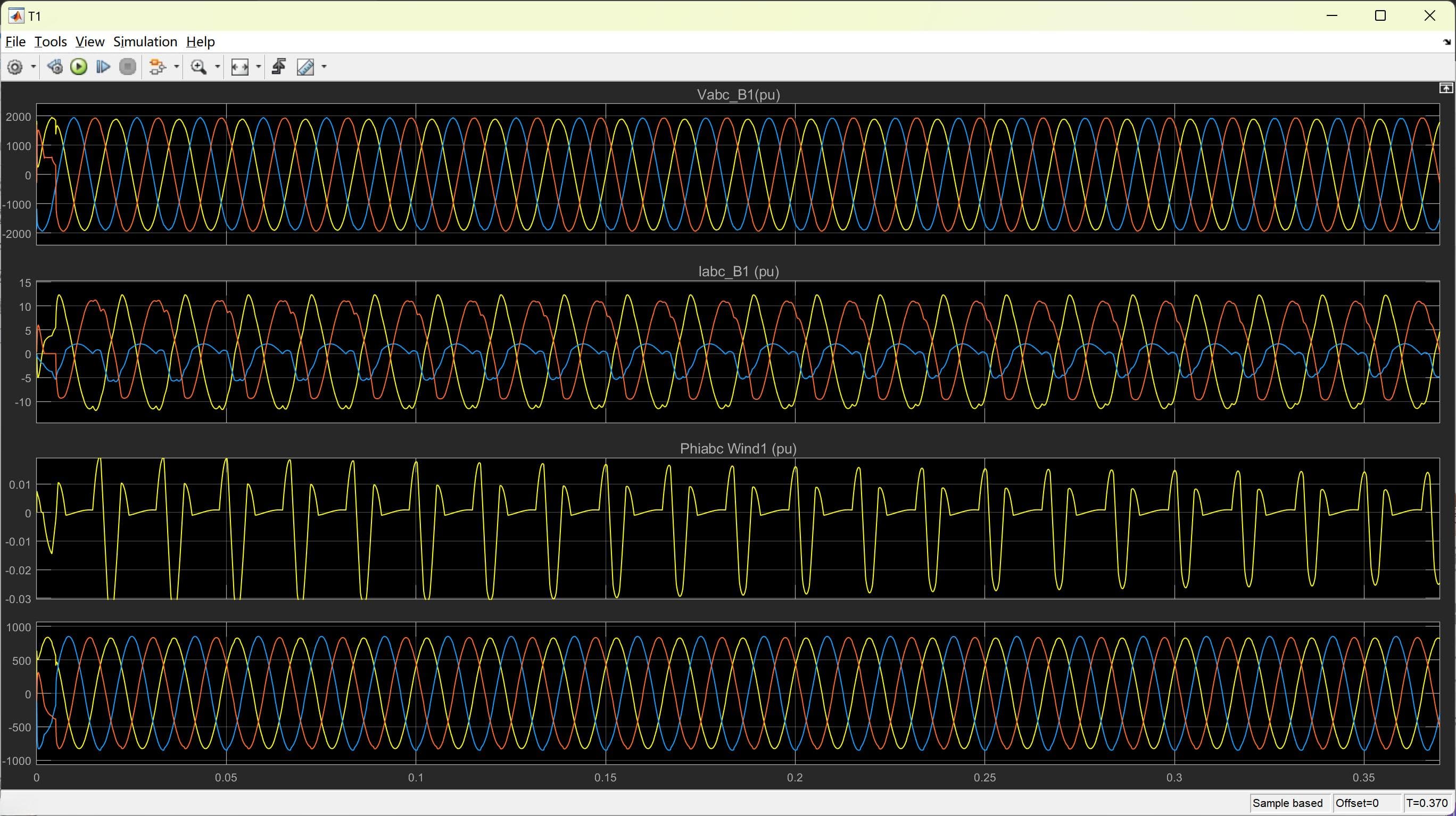Run the simulation with green play button

(x=79, y=67)
